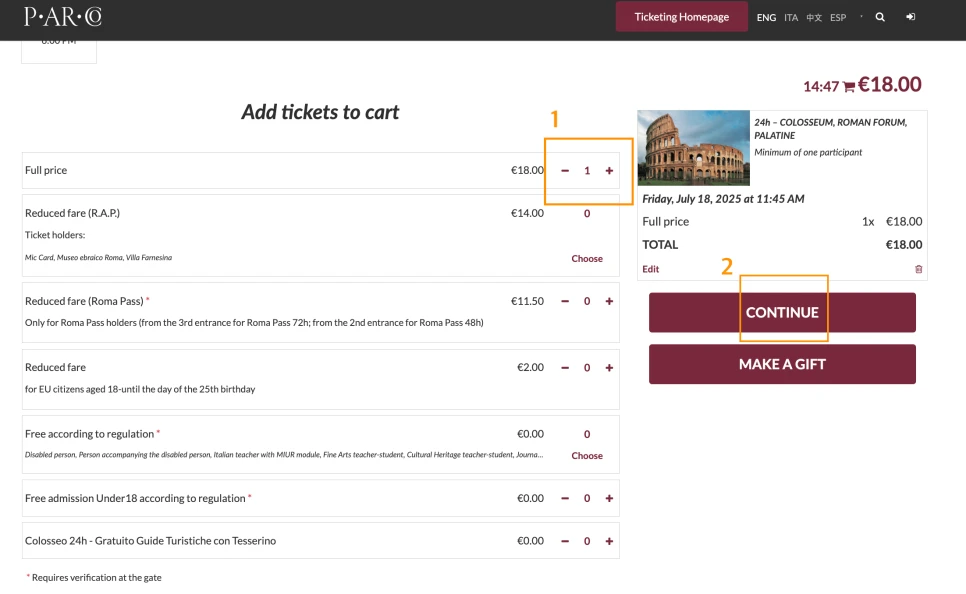Click the Colosseum thumbnail image in cart

point(694,148)
